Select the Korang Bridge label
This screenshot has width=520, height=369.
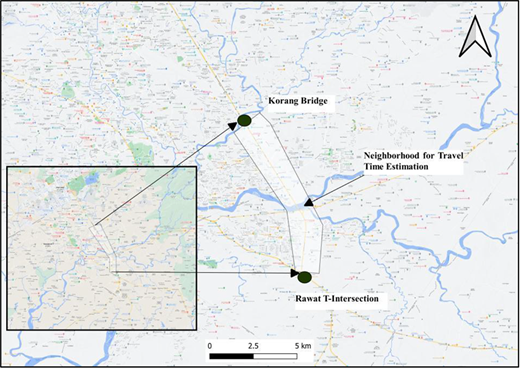298,101
